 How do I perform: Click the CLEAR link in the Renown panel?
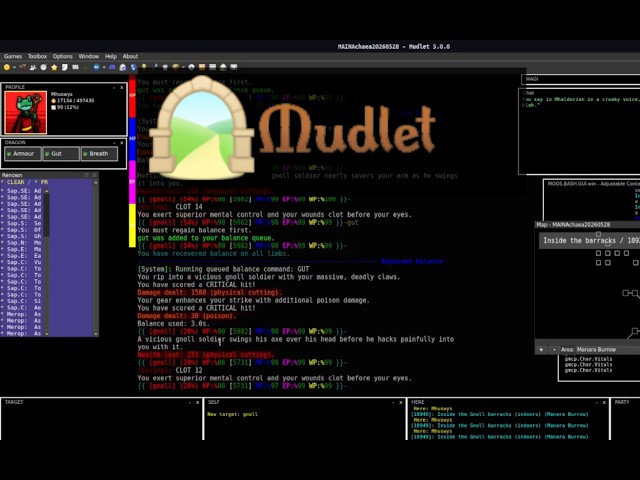[16, 182]
